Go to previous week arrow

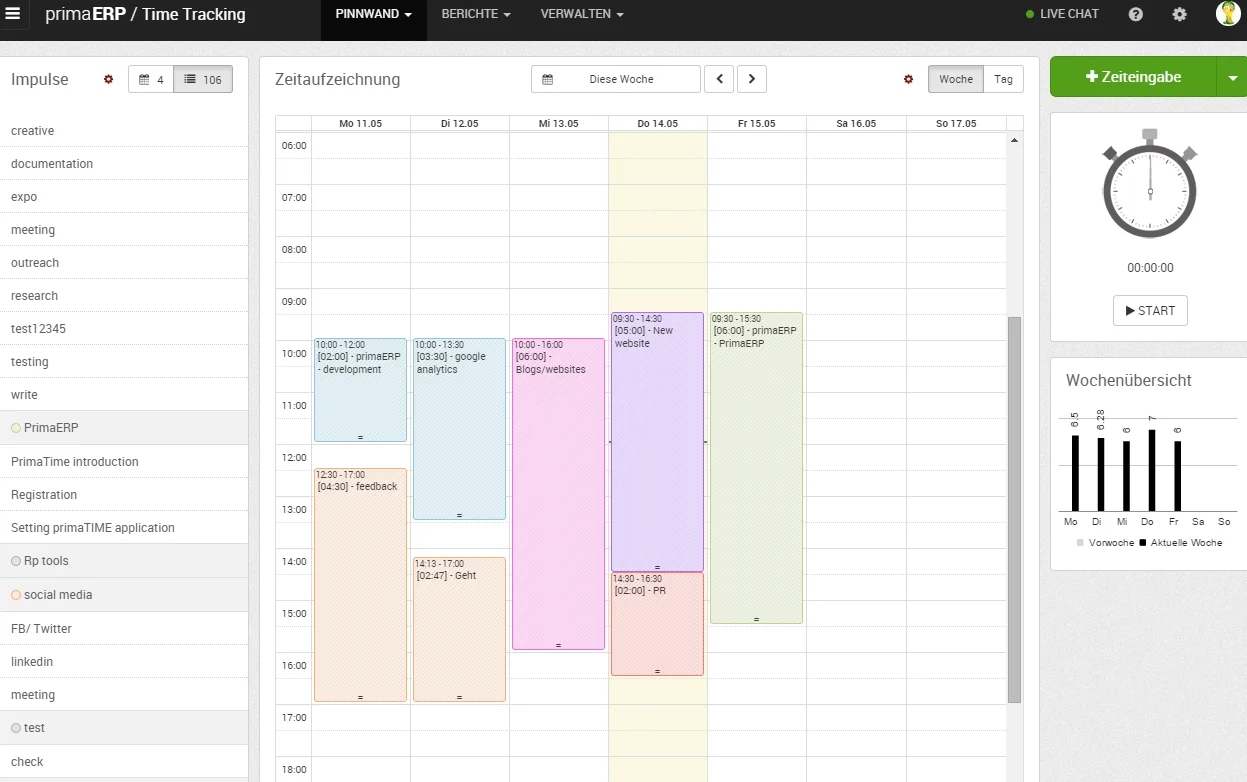pyautogui.click(x=719, y=79)
